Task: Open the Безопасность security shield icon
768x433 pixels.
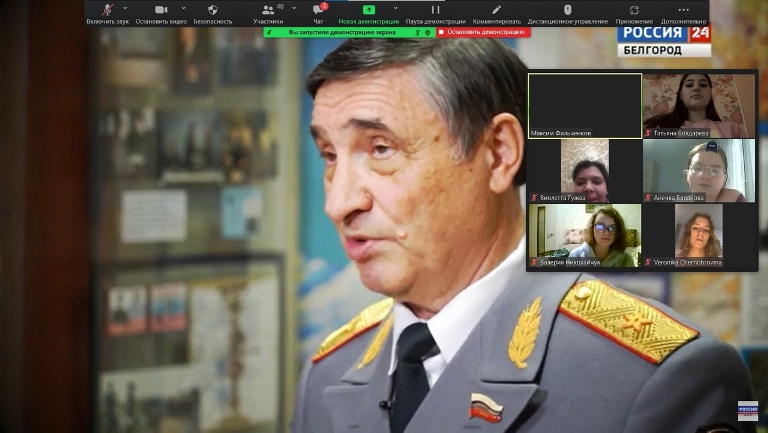Action: pos(213,10)
